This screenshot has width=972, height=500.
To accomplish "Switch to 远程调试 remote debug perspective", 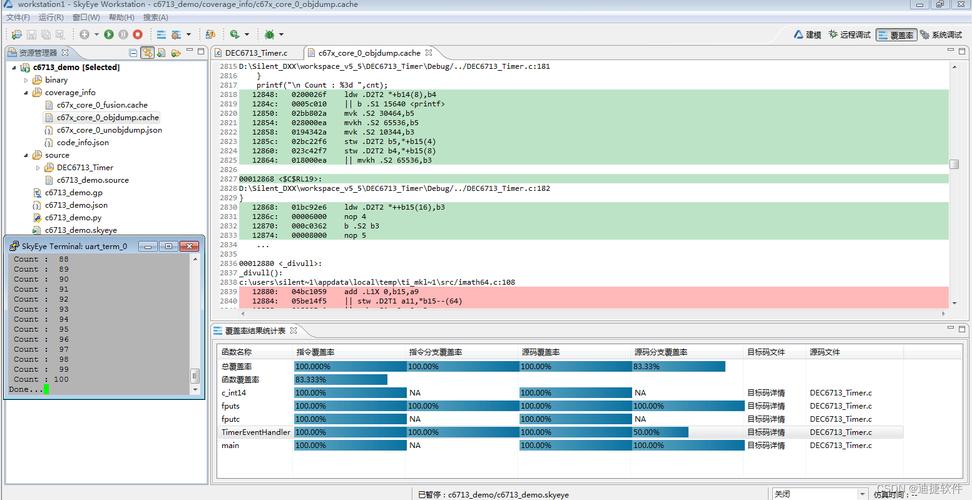I will click(848, 35).
